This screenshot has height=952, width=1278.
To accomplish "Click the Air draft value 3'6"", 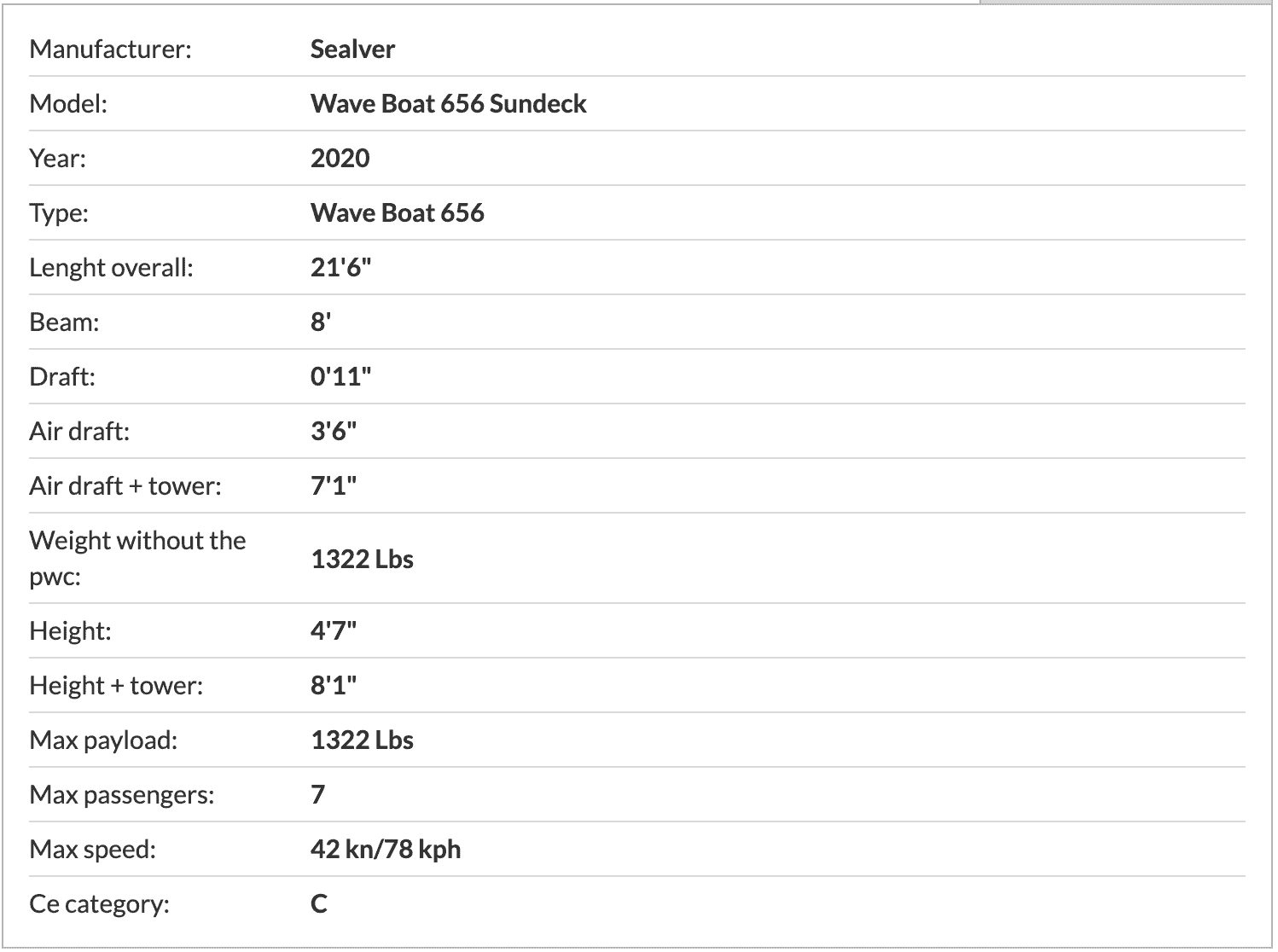I will pos(333,431).
